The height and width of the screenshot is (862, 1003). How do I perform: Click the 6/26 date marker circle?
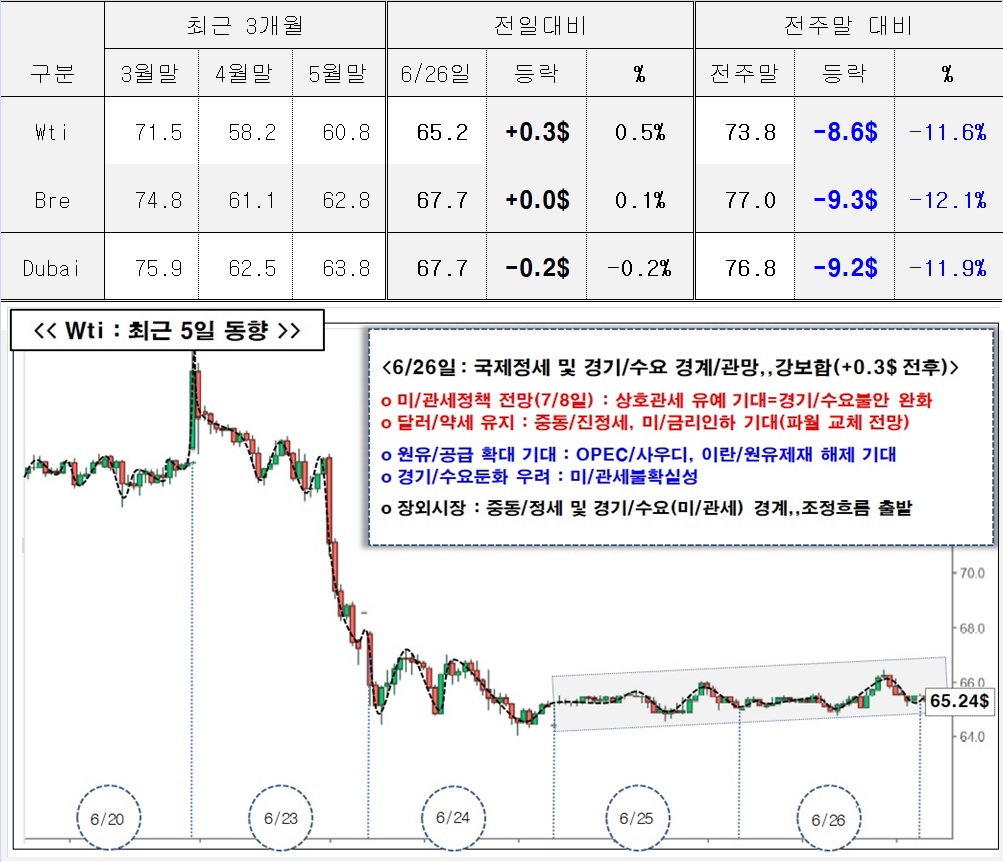point(828,819)
